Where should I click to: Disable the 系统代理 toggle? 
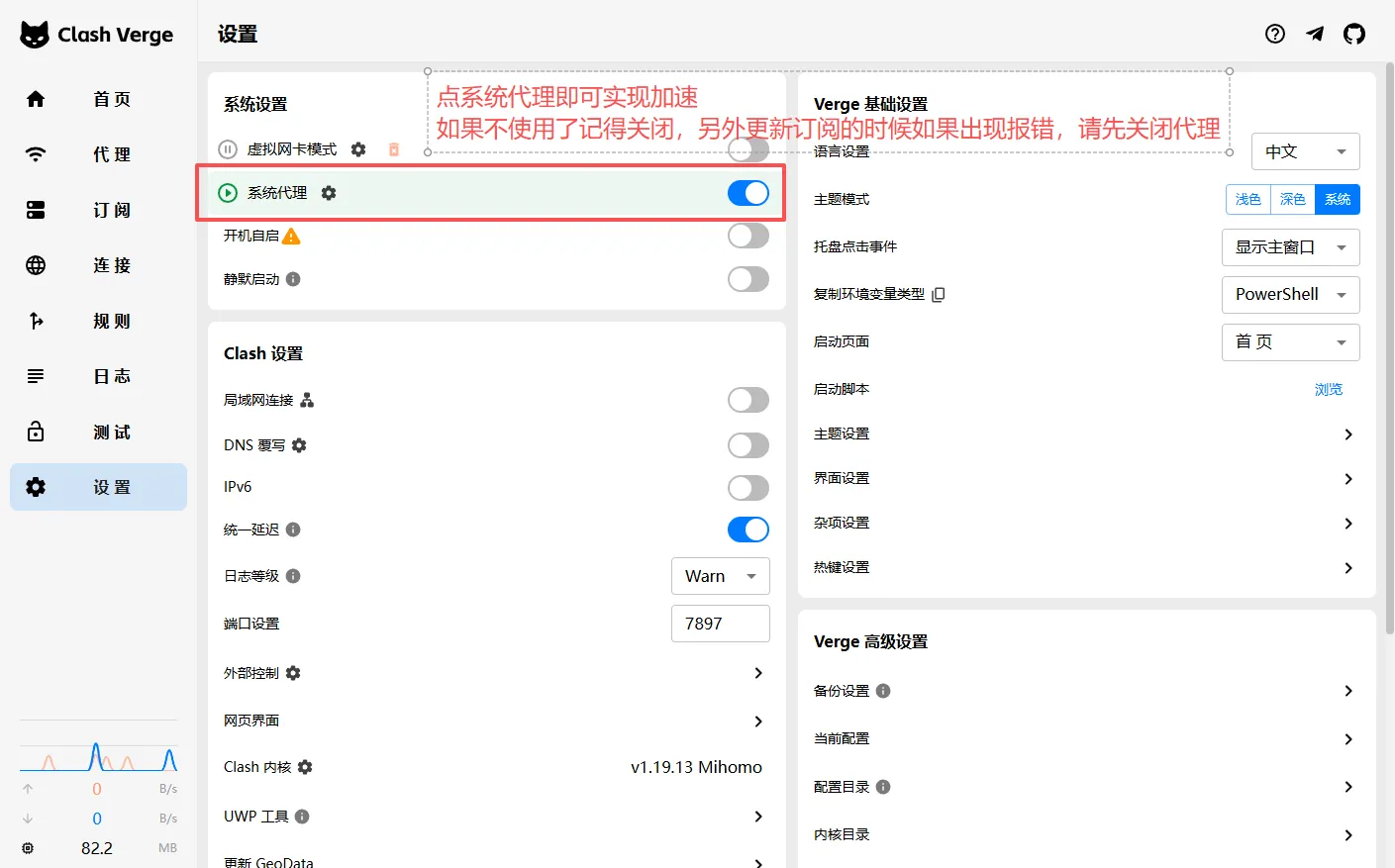(x=747, y=192)
